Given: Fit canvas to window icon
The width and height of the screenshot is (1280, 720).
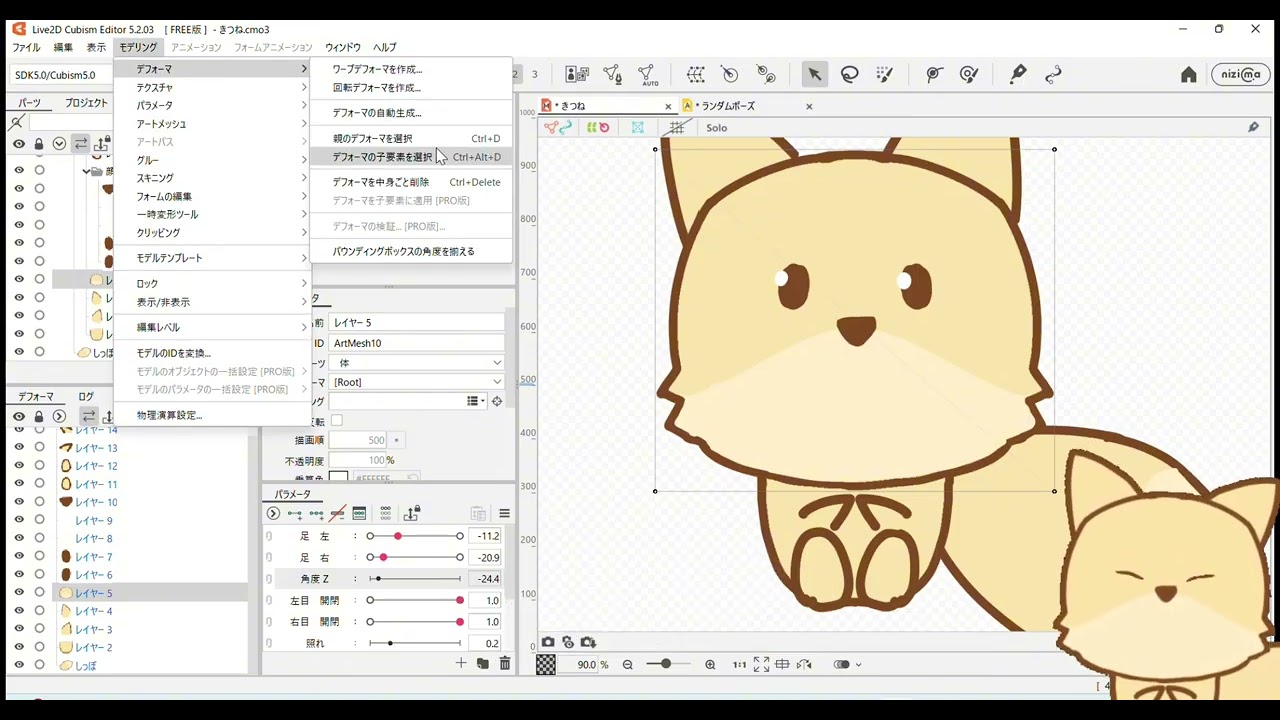Looking at the screenshot, I should (761, 664).
